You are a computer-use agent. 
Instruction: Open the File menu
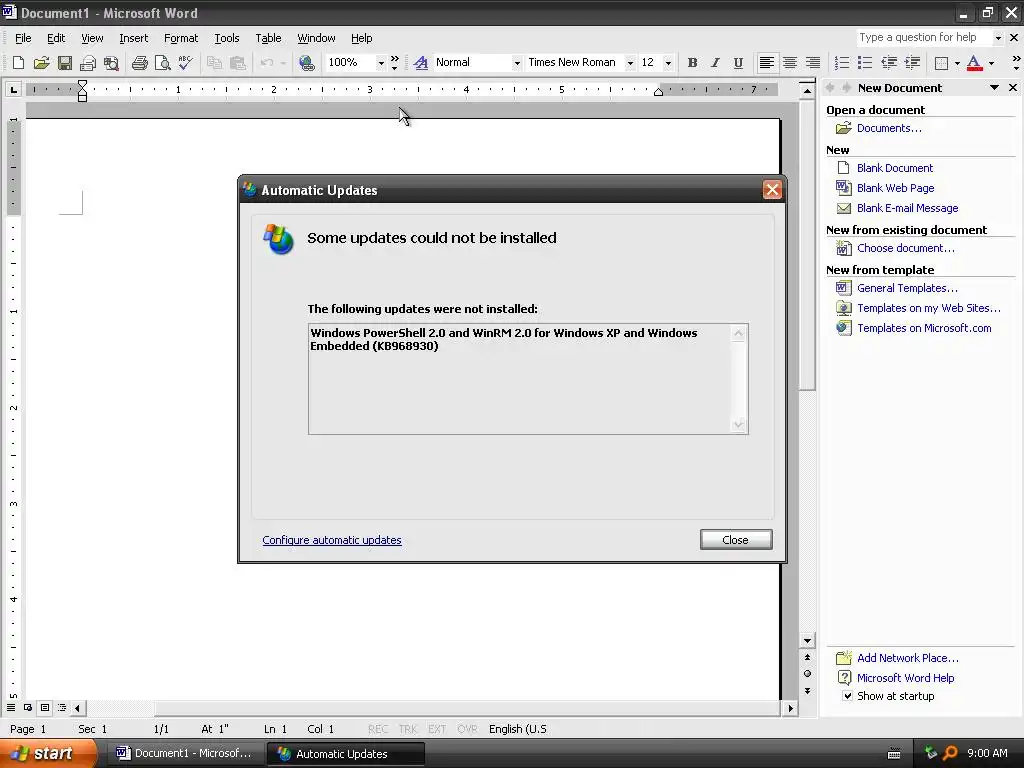pos(23,38)
